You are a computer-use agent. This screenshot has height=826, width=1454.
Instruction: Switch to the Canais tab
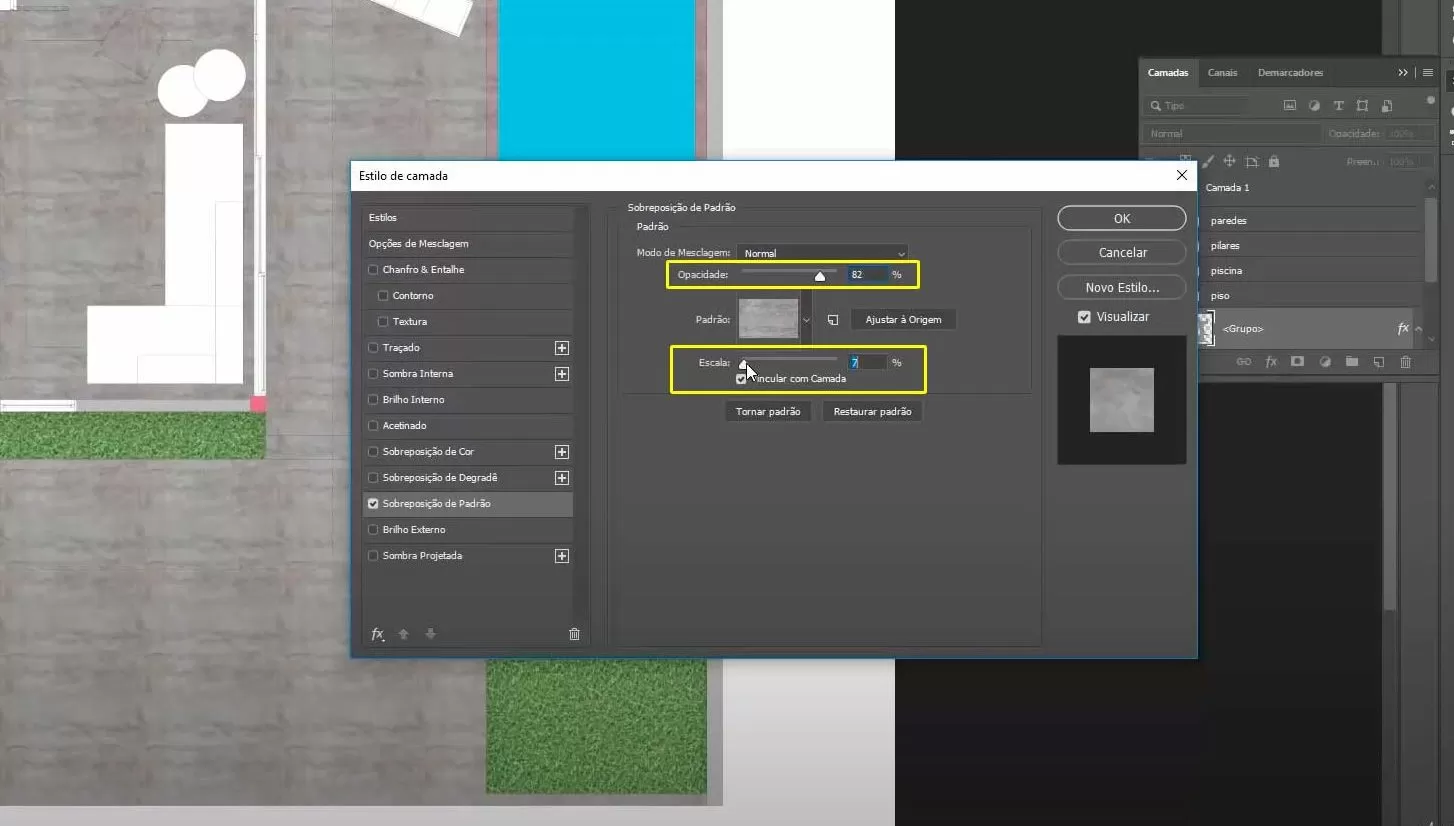point(1222,73)
